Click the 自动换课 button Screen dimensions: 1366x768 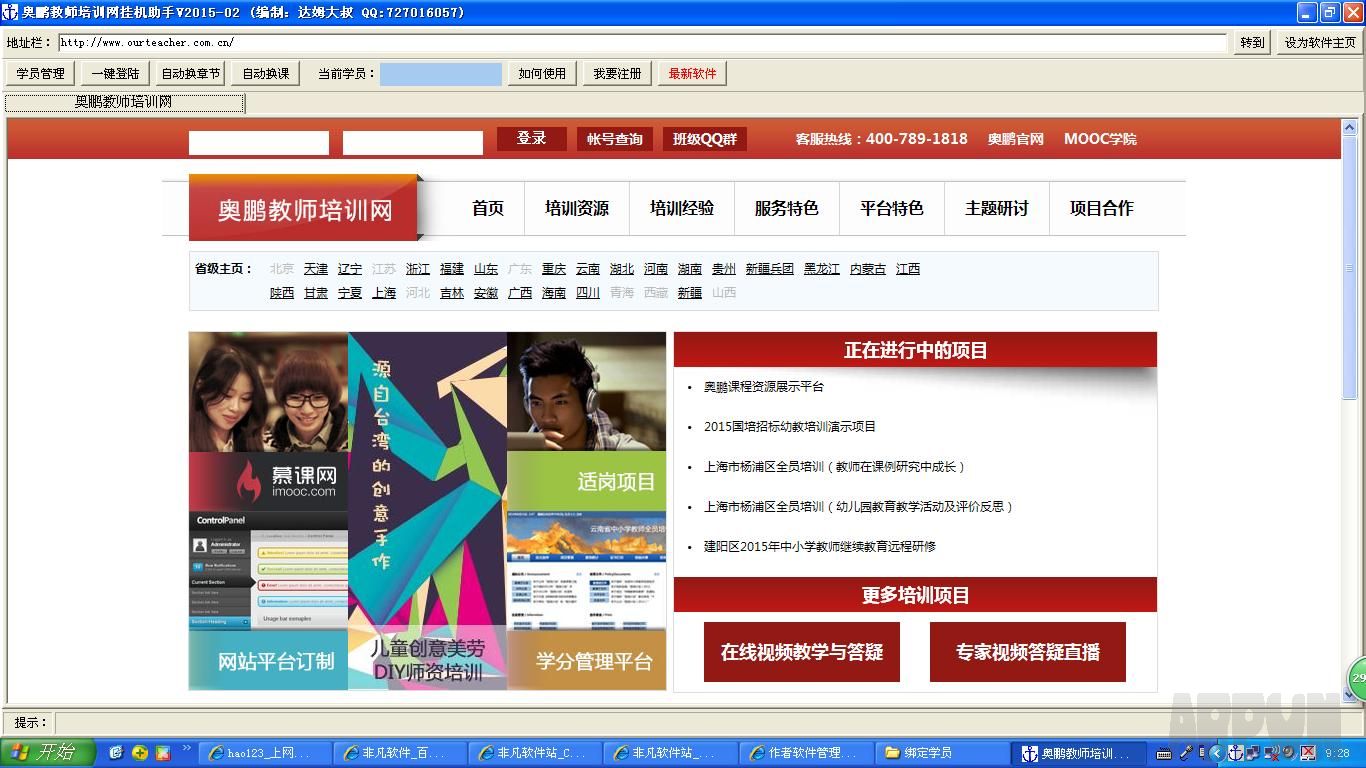click(266, 73)
